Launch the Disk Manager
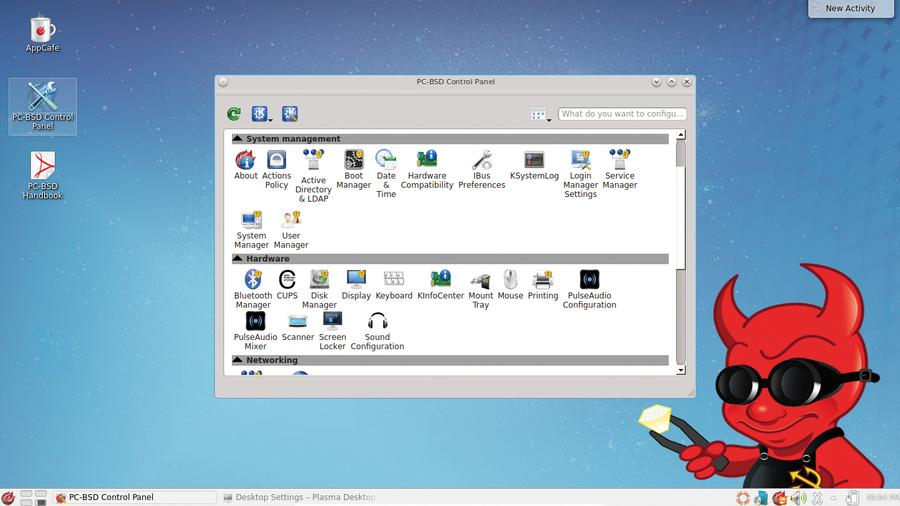The image size is (900, 506). click(x=319, y=289)
